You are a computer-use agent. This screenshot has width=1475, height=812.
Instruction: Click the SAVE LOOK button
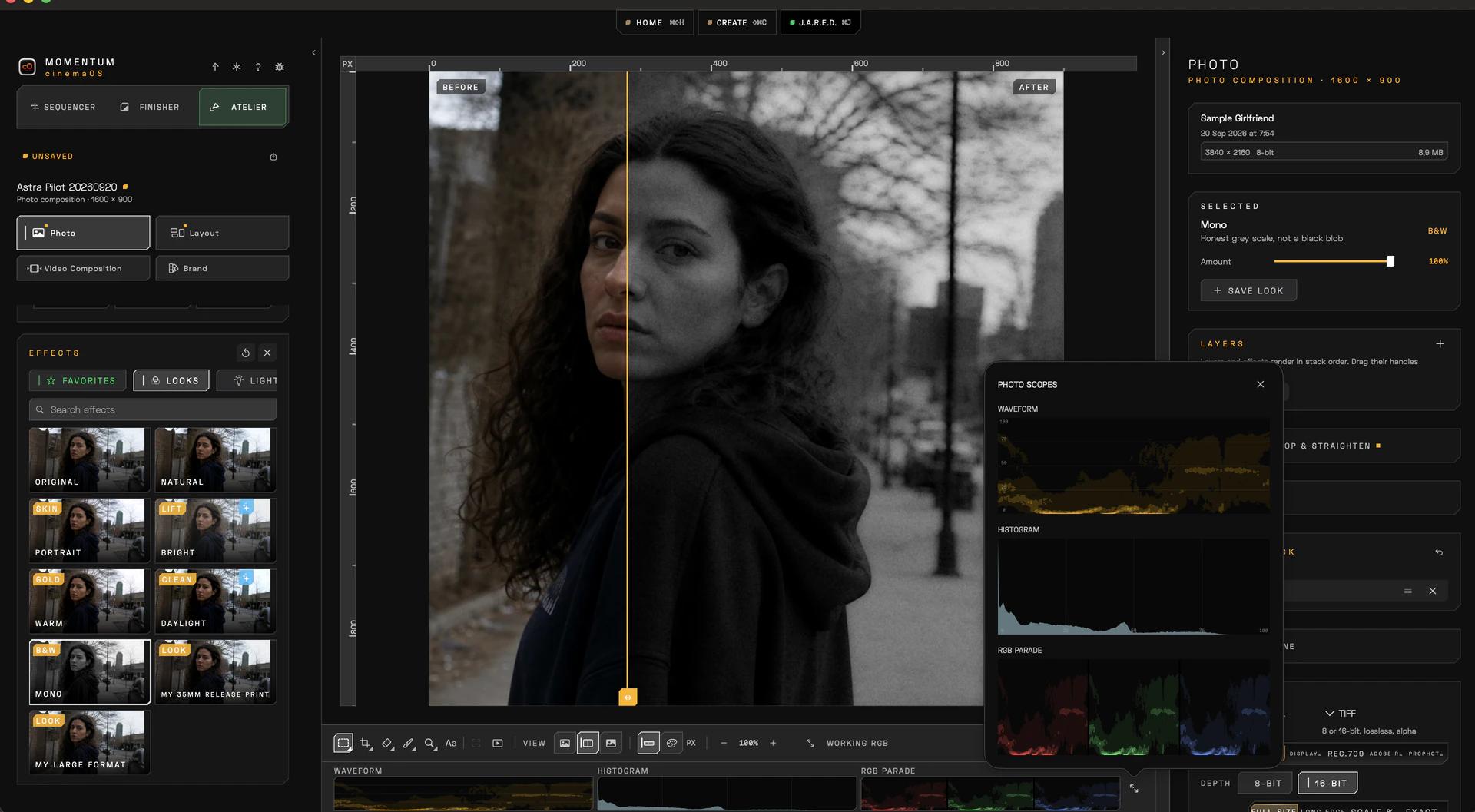1248,290
